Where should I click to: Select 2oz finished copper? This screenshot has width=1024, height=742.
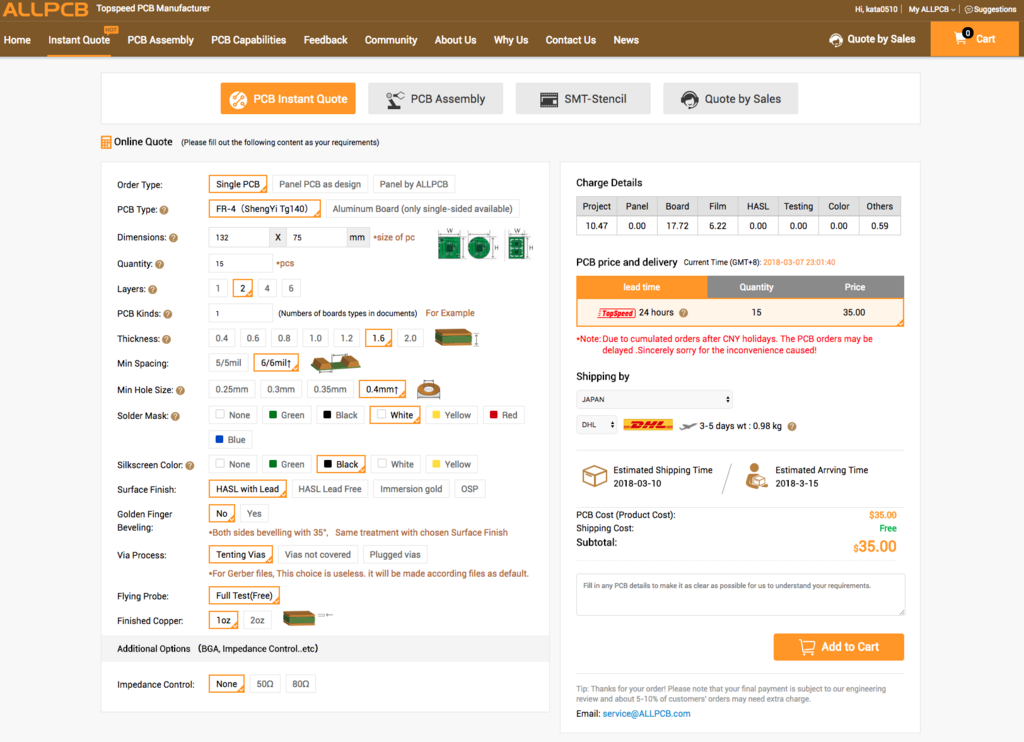[257, 621]
